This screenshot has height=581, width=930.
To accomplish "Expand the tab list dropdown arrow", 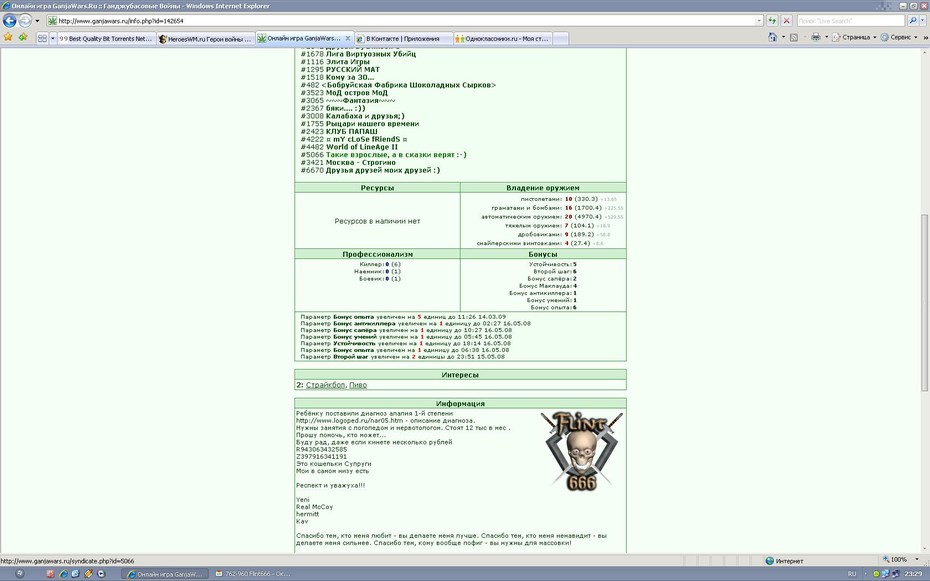I will tap(53, 39).
